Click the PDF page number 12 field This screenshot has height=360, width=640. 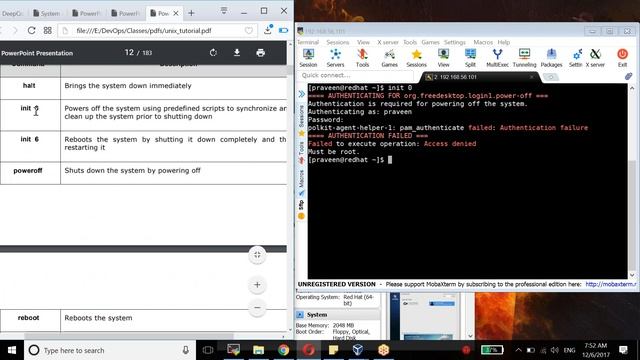(129, 53)
